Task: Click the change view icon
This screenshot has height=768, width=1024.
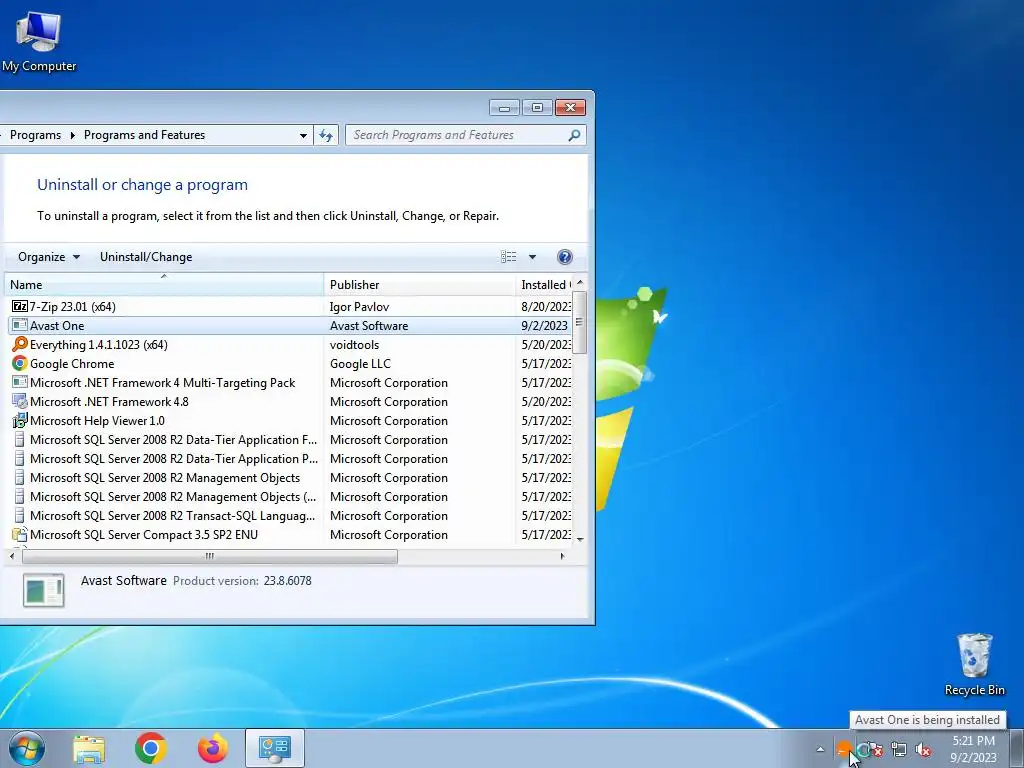Action: tap(509, 257)
